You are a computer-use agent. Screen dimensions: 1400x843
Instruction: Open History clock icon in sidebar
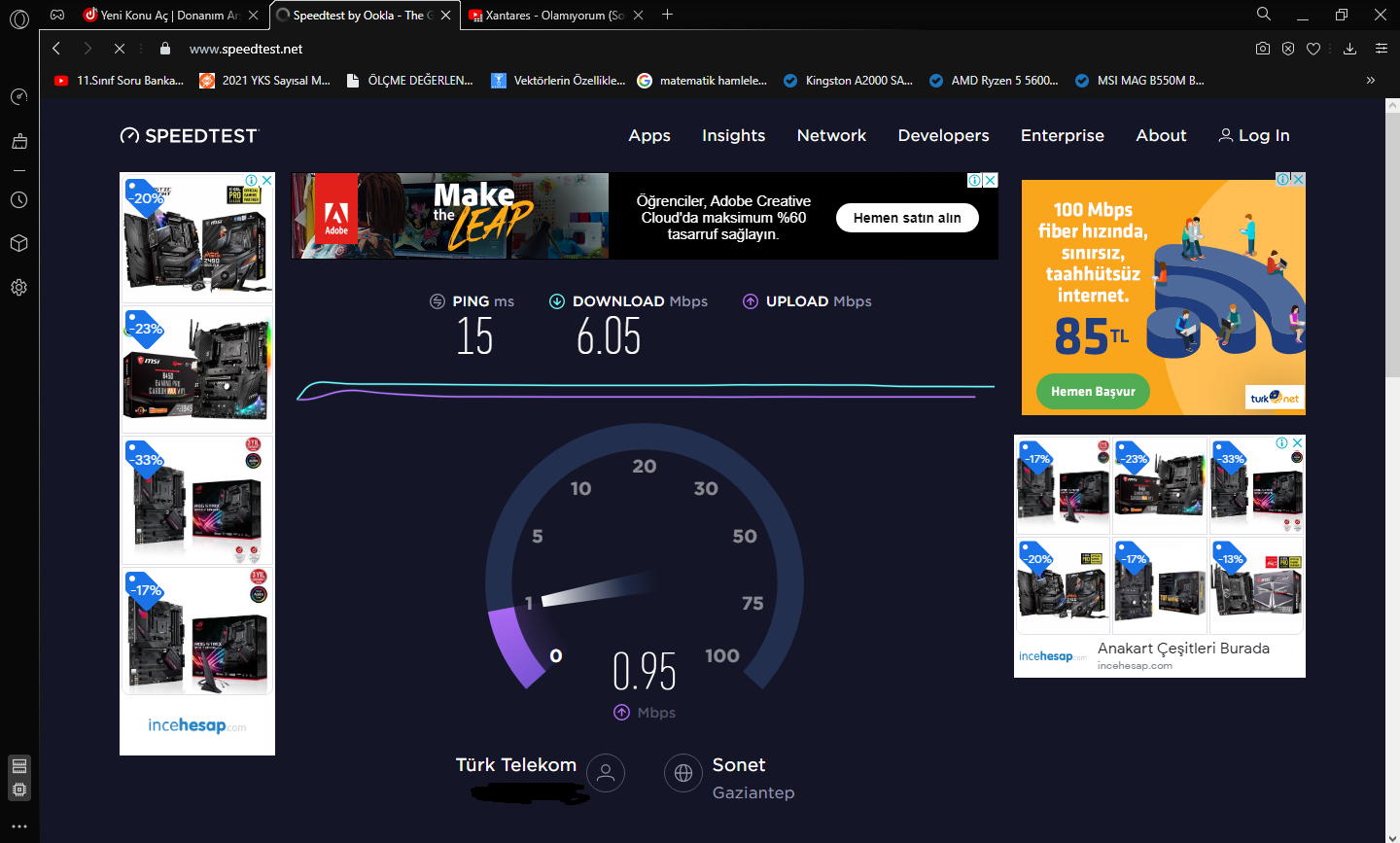[19, 199]
